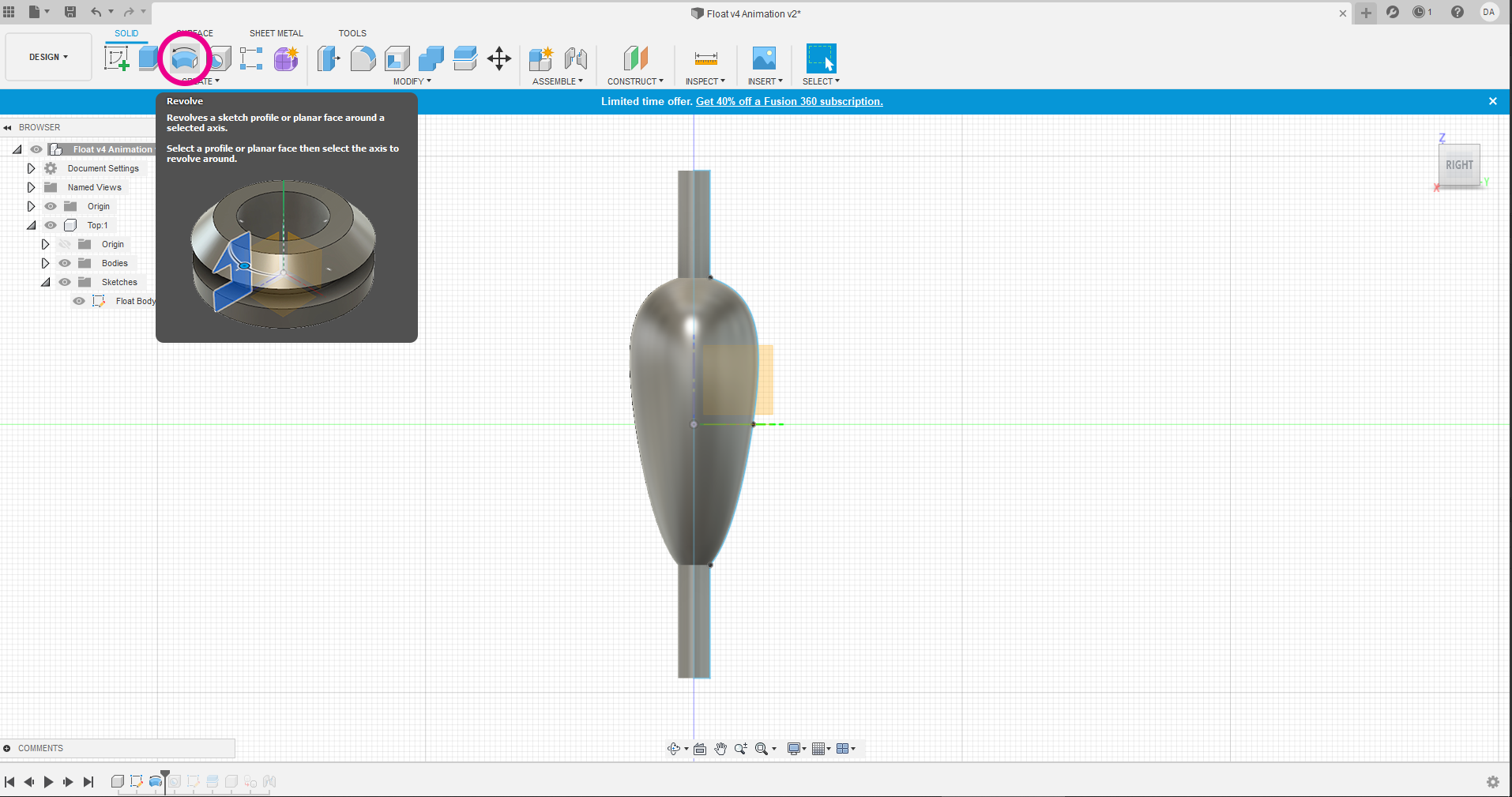
Task: Toggle visibility of Float v4 Animation root
Action: click(36, 149)
